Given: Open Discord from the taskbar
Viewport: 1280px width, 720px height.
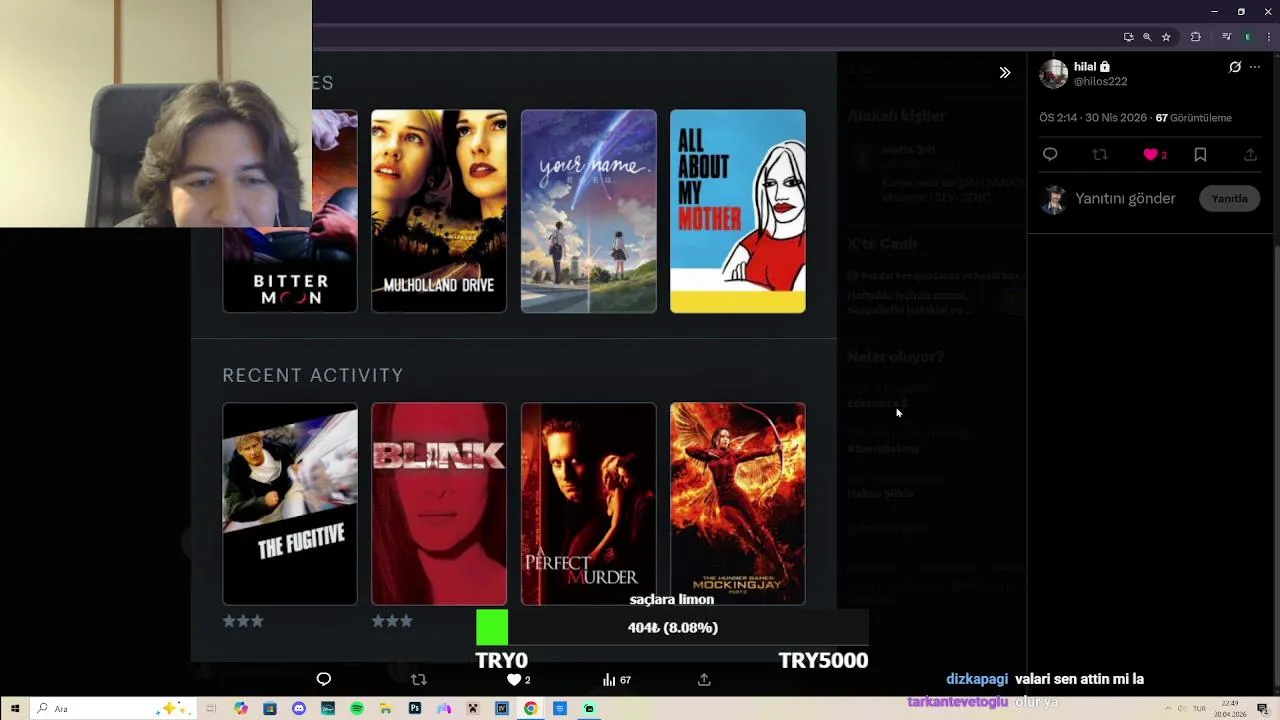Looking at the screenshot, I should [299, 708].
